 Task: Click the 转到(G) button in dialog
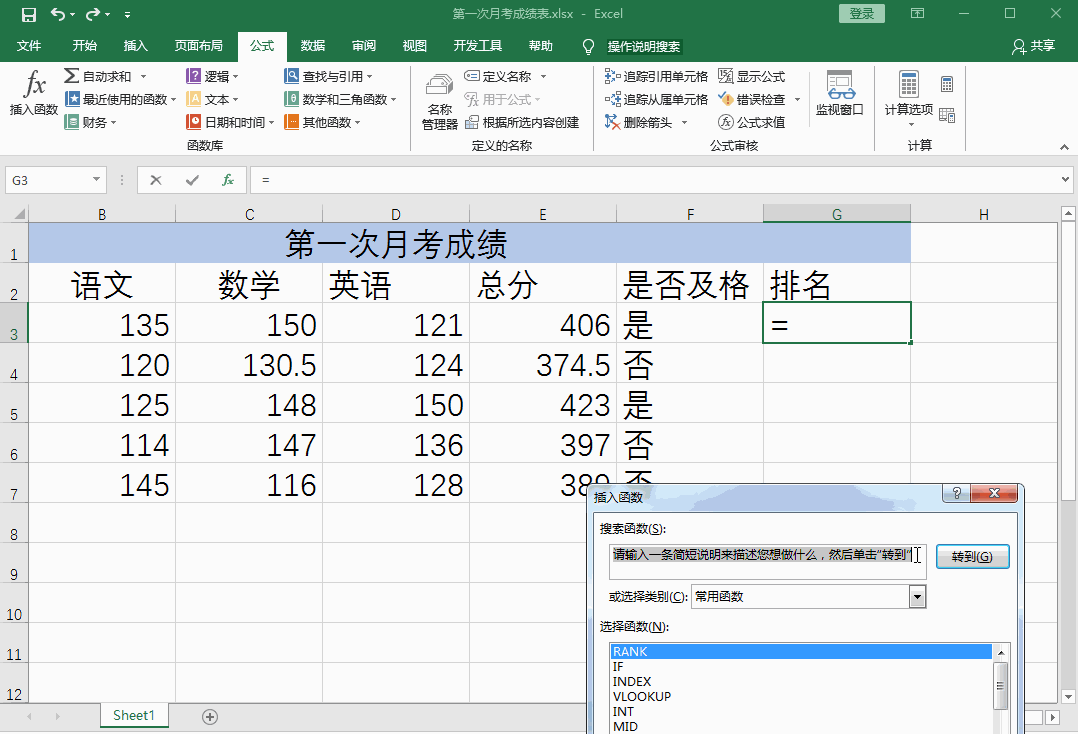[x=972, y=557]
